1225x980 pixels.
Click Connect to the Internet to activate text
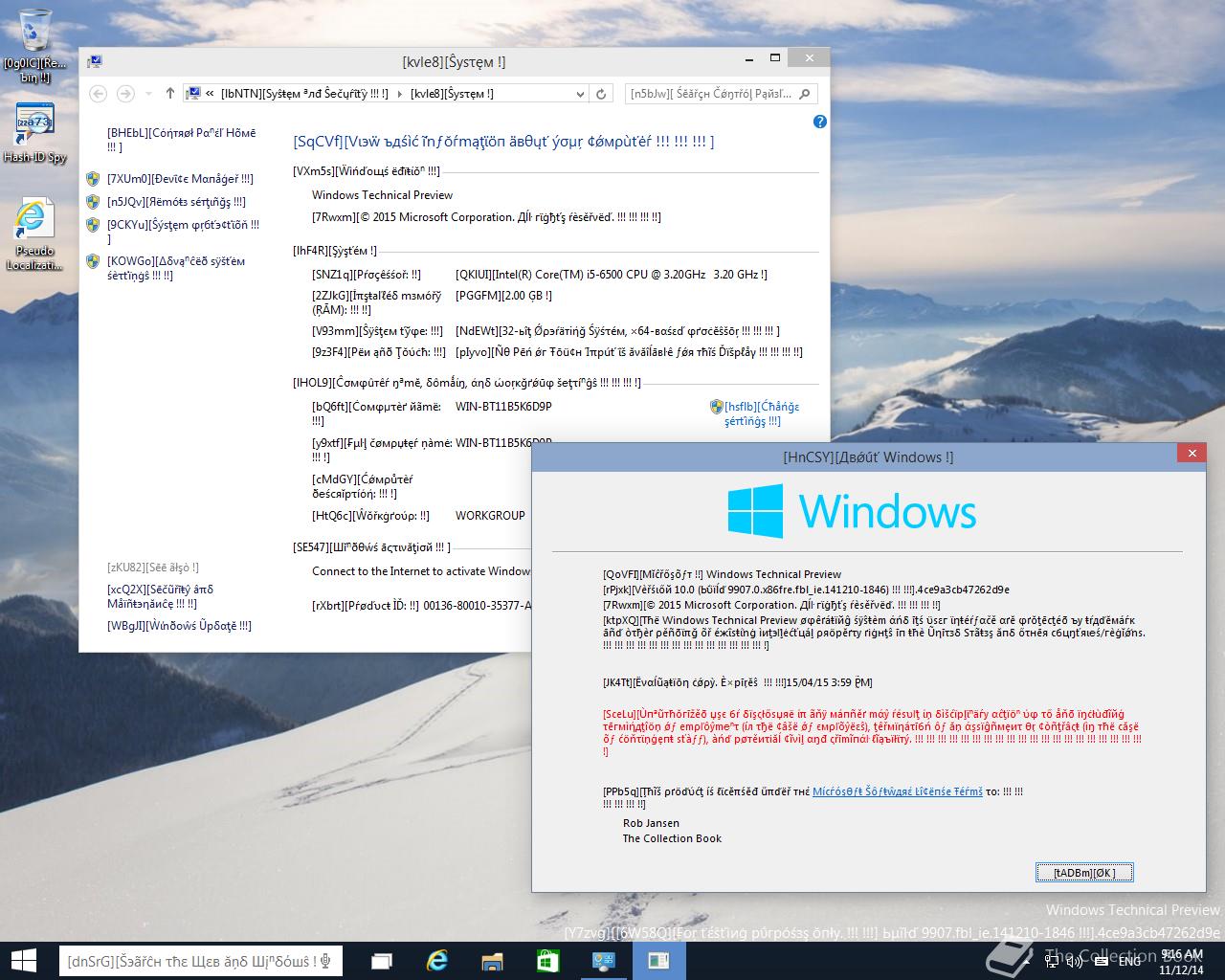(x=421, y=571)
